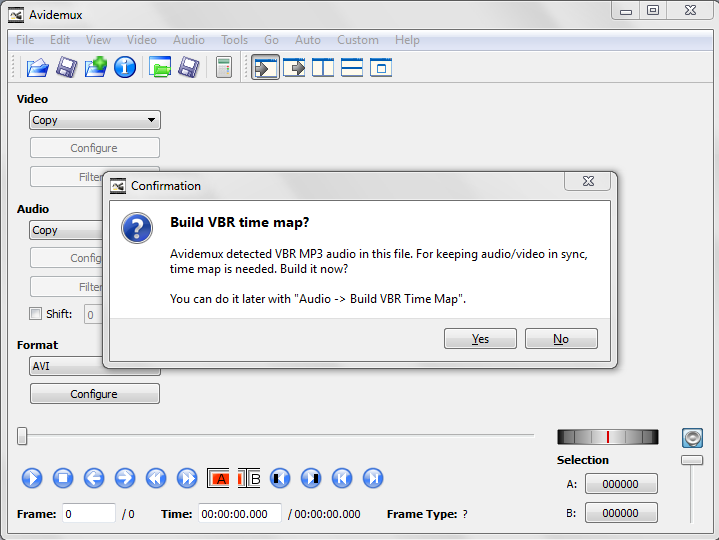Select side-by-side preview layout icon

click(323, 68)
